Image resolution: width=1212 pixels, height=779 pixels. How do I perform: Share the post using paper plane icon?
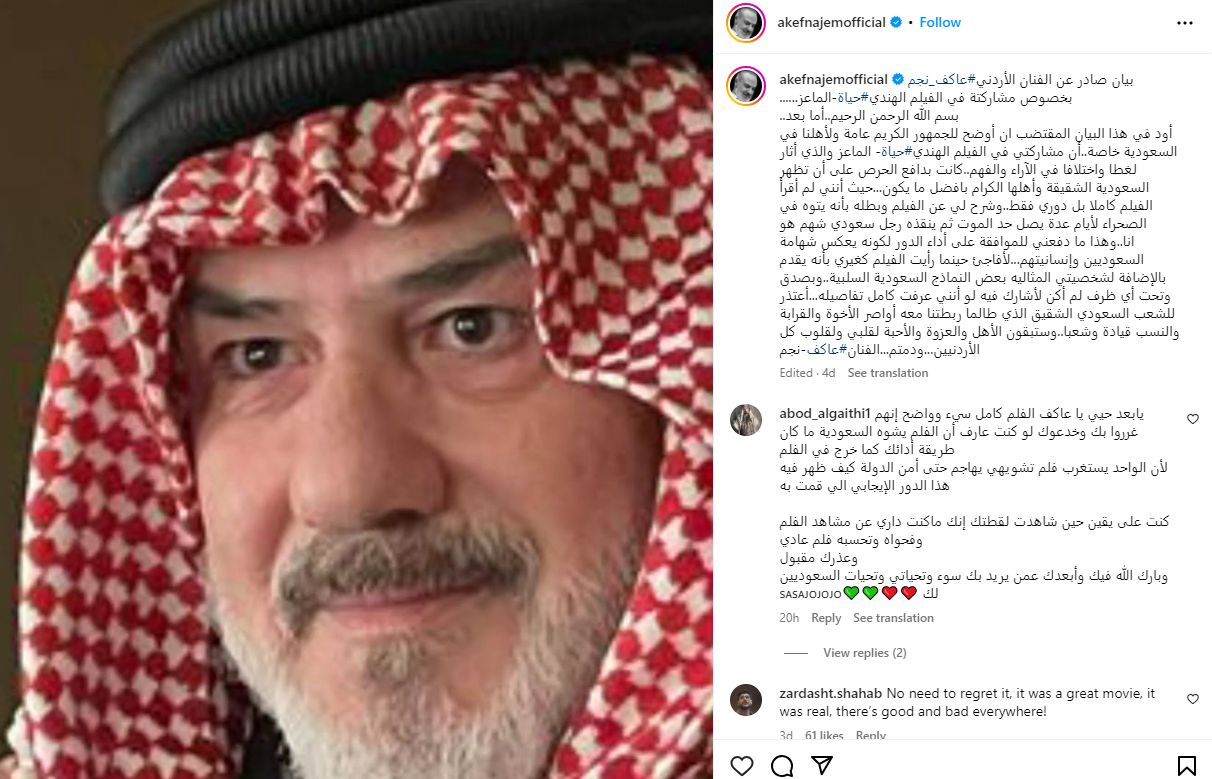point(822,766)
